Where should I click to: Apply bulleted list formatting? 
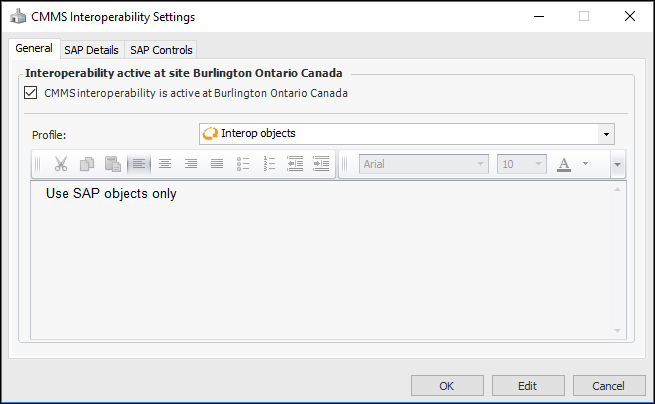click(x=243, y=164)
